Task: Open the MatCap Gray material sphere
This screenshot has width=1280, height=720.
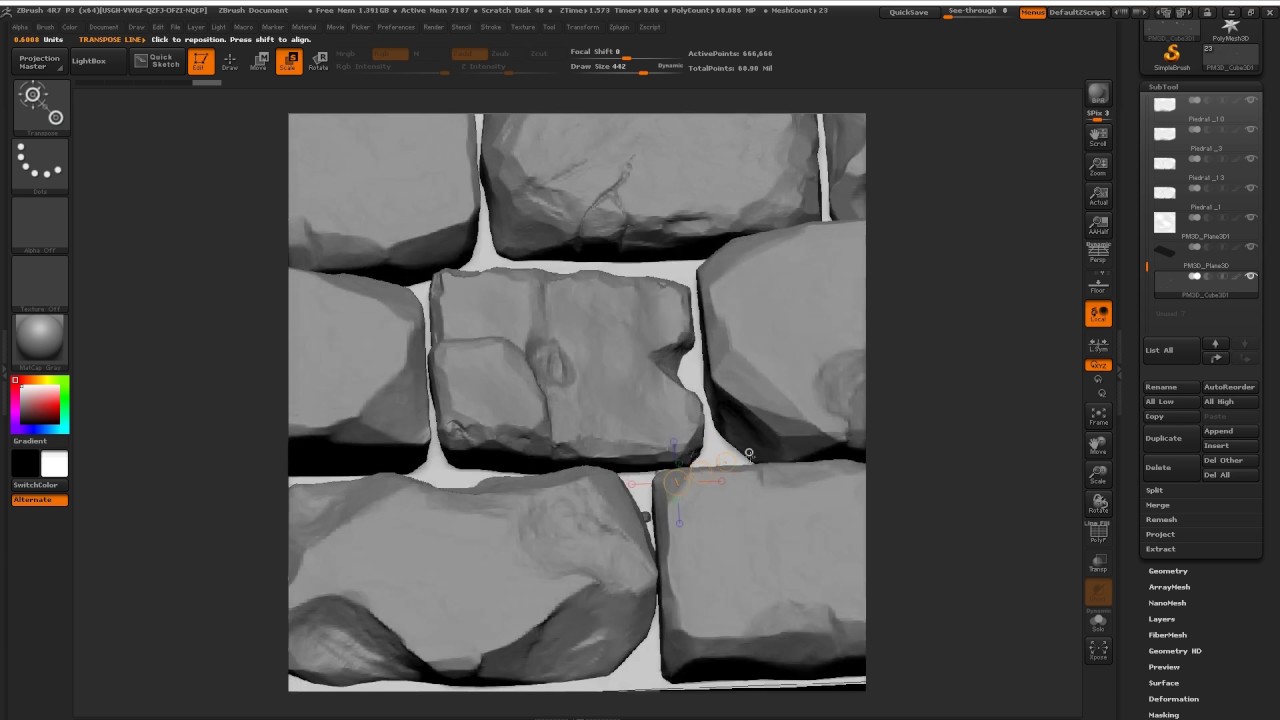Action: point(41,341)
